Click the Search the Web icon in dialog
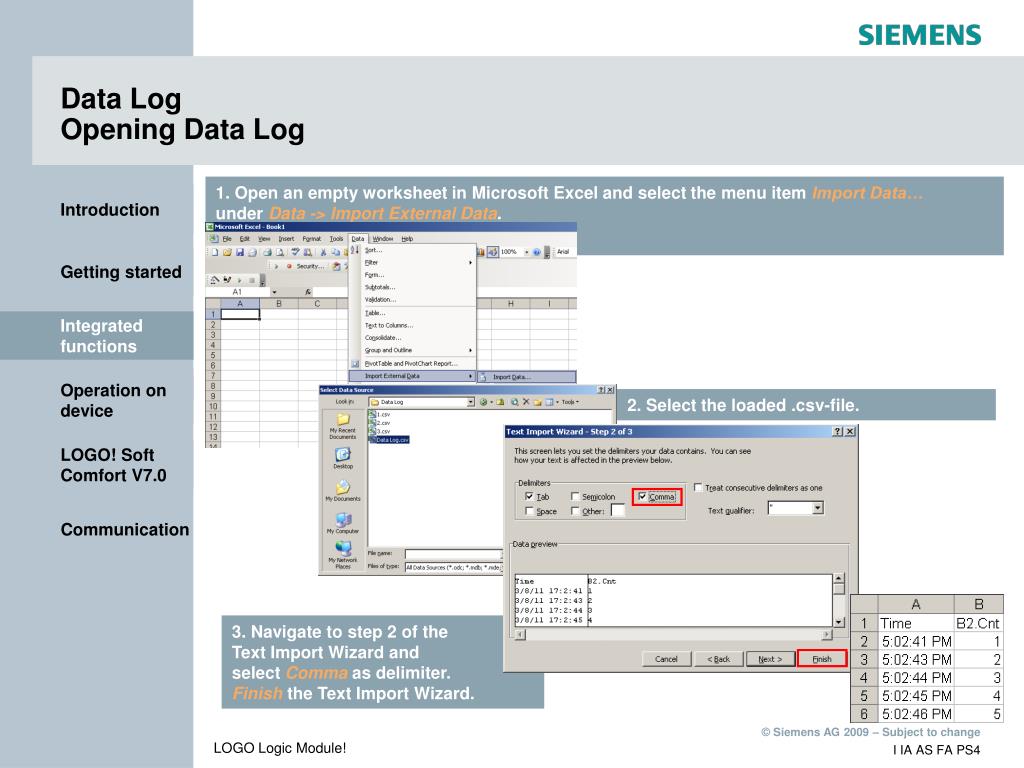This screenshot has width=1024, height=768. 515,402
